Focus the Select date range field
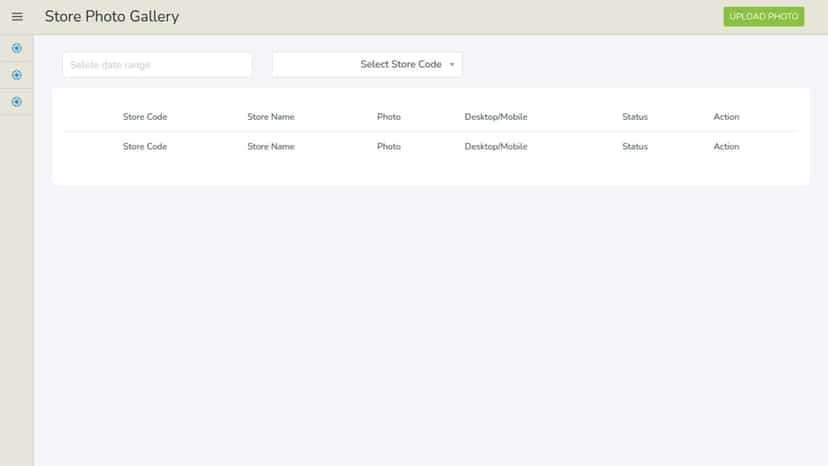Screen dimensions: 828x466 pos(157,64)
